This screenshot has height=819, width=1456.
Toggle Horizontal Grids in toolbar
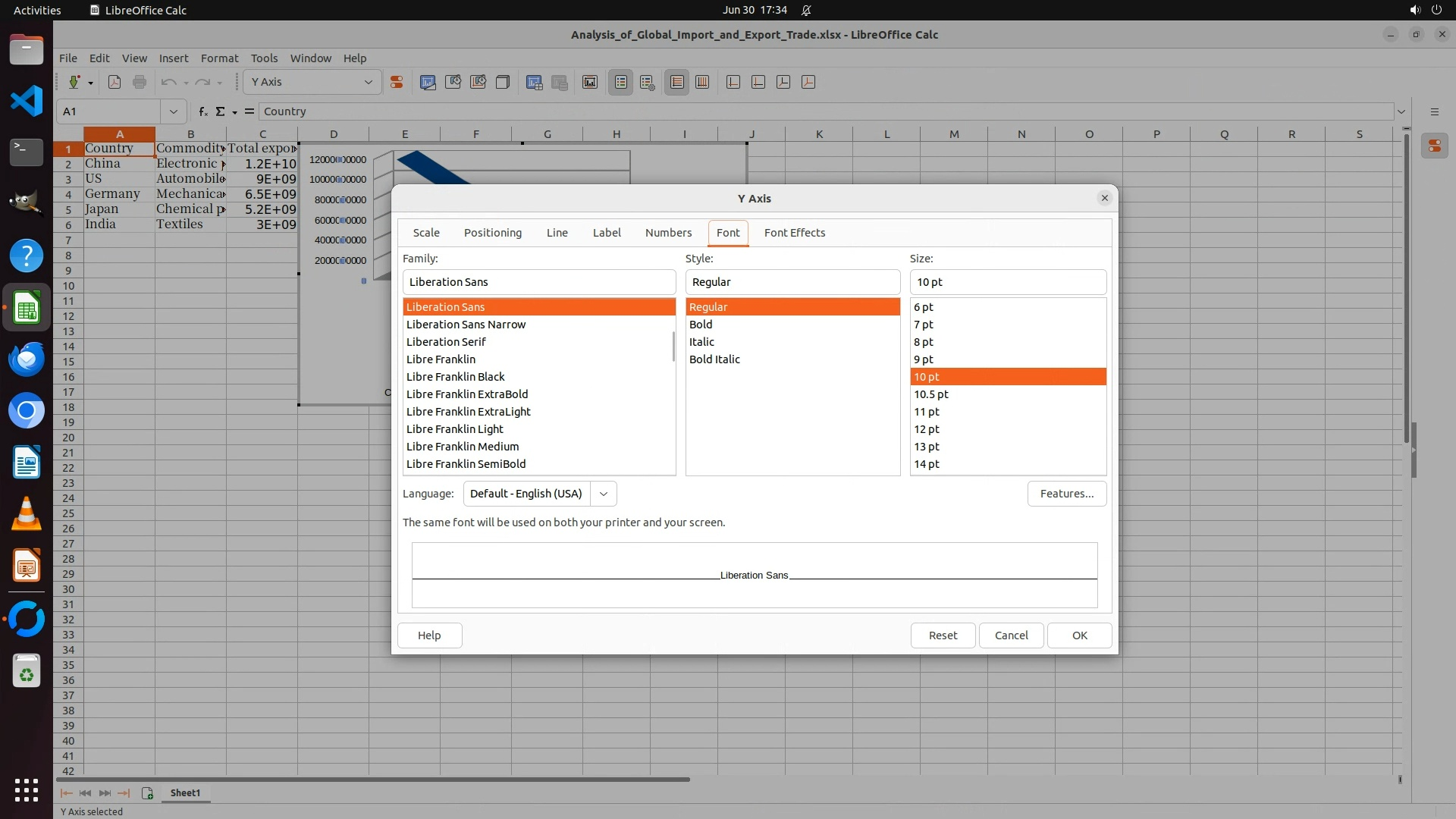[677, 82]
